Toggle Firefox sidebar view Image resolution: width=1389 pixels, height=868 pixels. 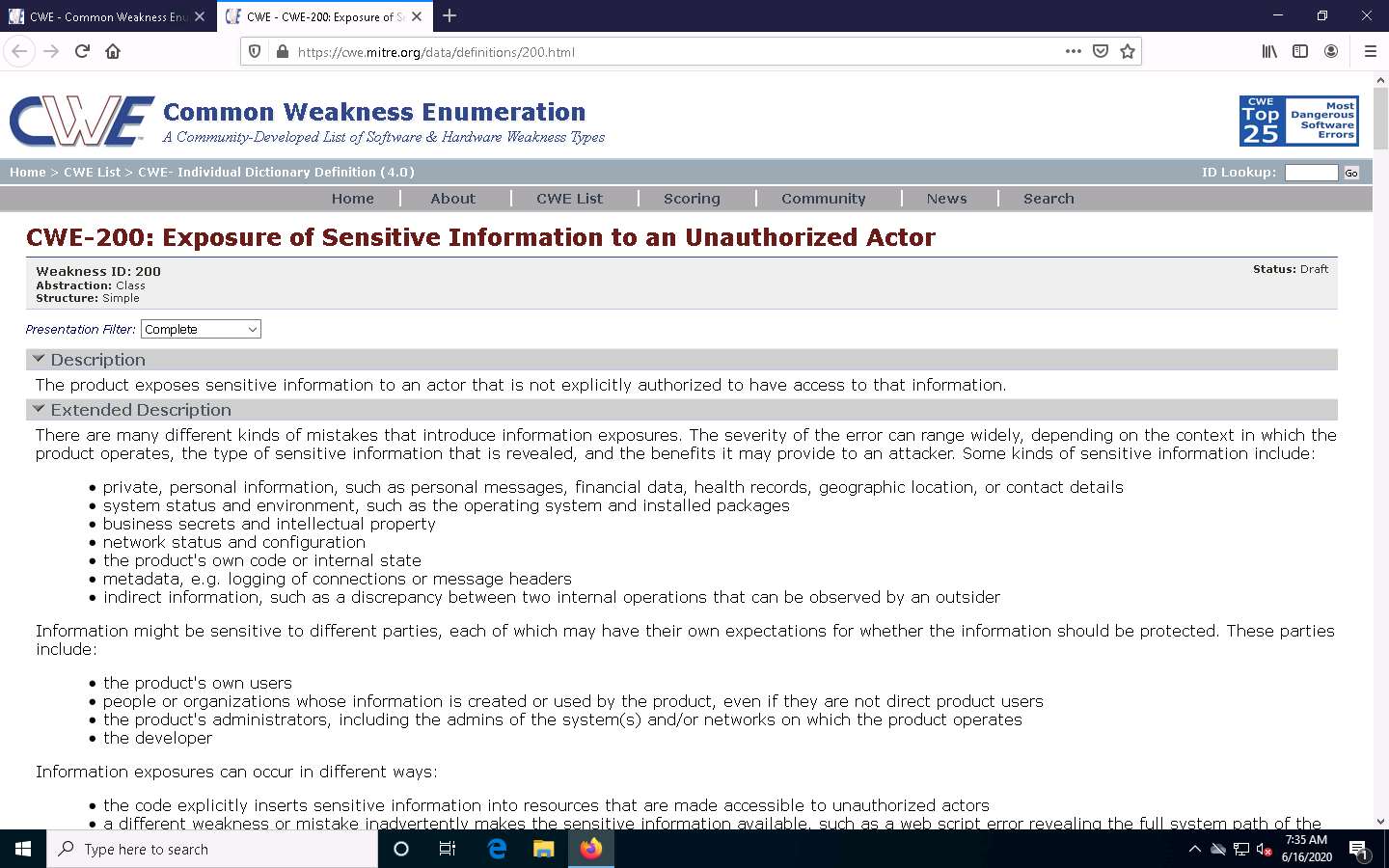tap(1300, 51)
